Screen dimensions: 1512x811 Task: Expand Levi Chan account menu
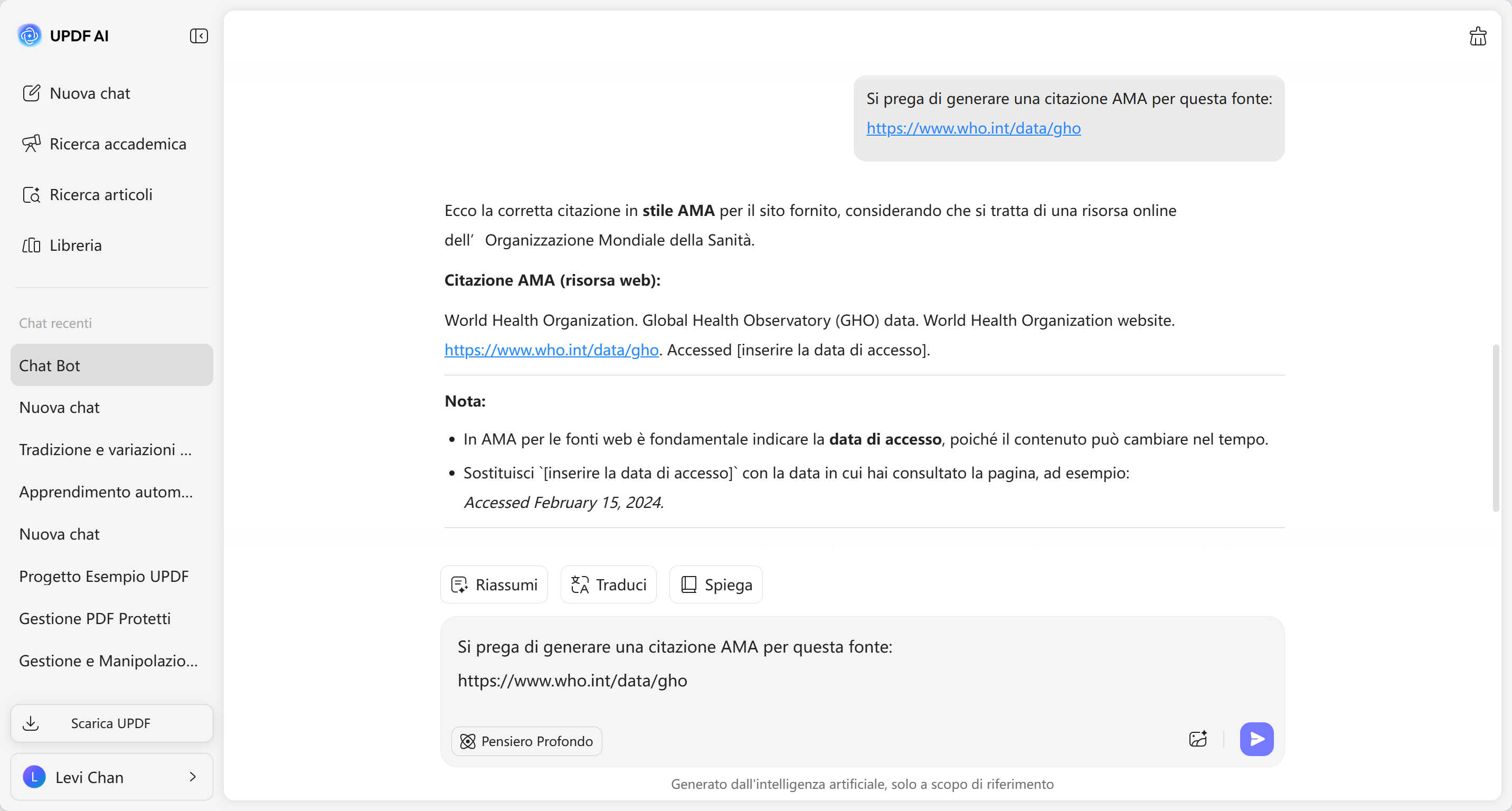111,777
